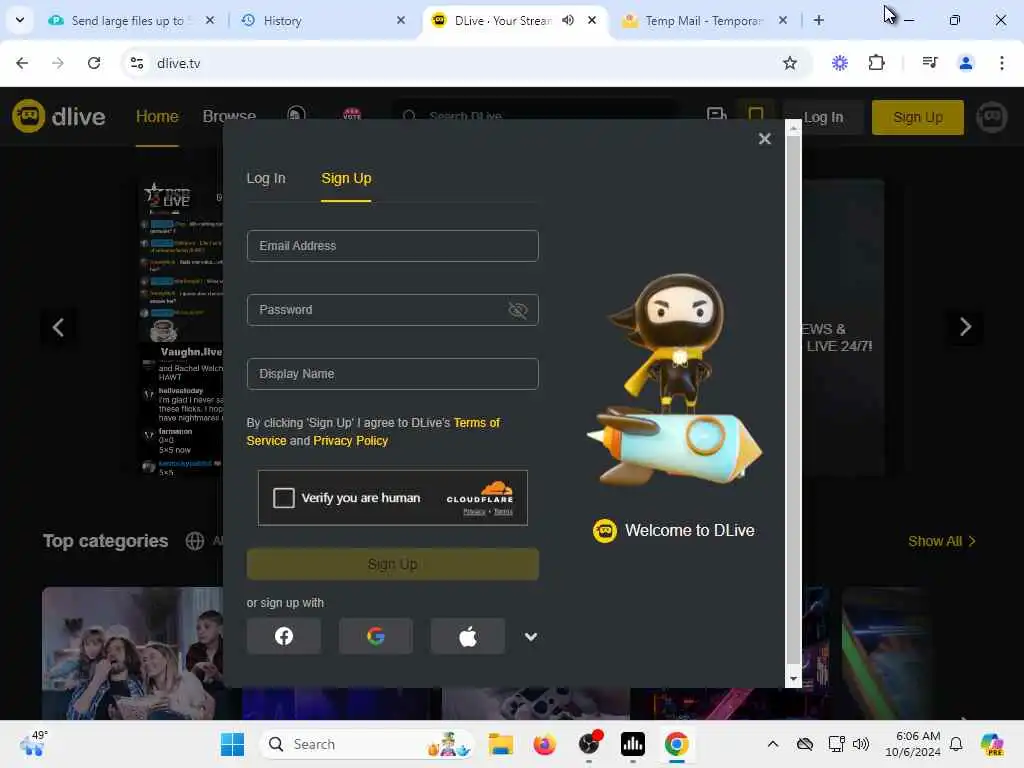Open Cloudflare Privacy link in captcha
This screenshot has height=768, width=1024.
(x=474, y=512)
